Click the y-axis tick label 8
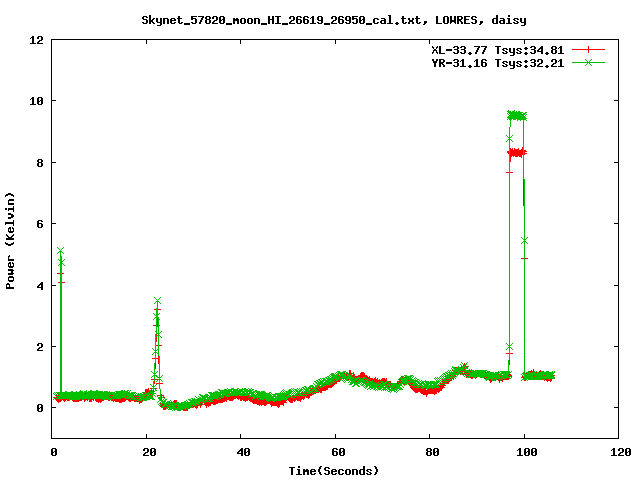Image resolution: width=640 pixels, height=480 pixels. [40, 163]
